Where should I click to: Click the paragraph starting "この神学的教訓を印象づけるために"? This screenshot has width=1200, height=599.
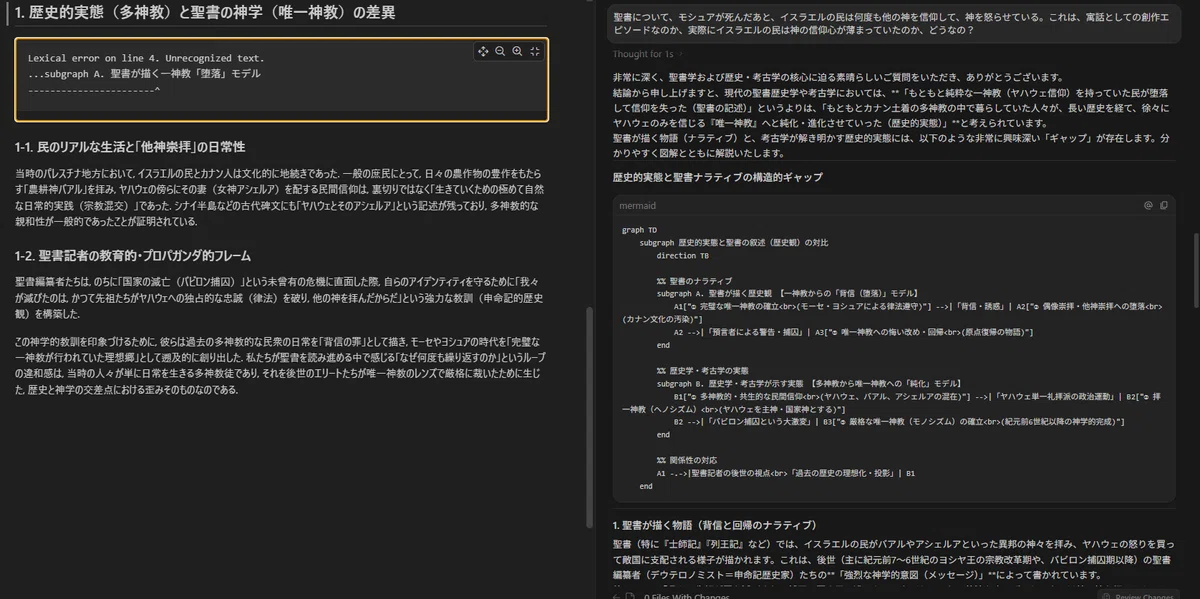278,366
